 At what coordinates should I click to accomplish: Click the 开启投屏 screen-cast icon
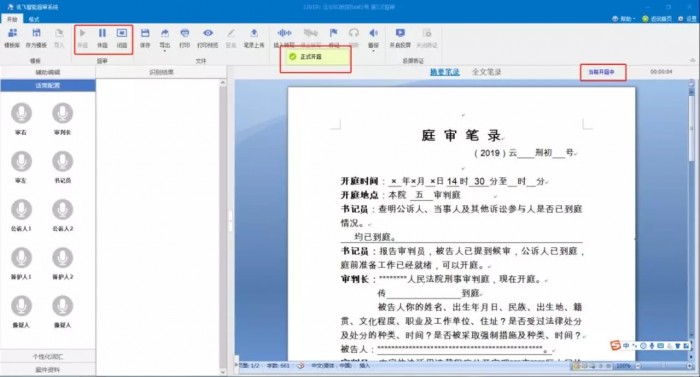pyautogui.click(x=400, y=38)
